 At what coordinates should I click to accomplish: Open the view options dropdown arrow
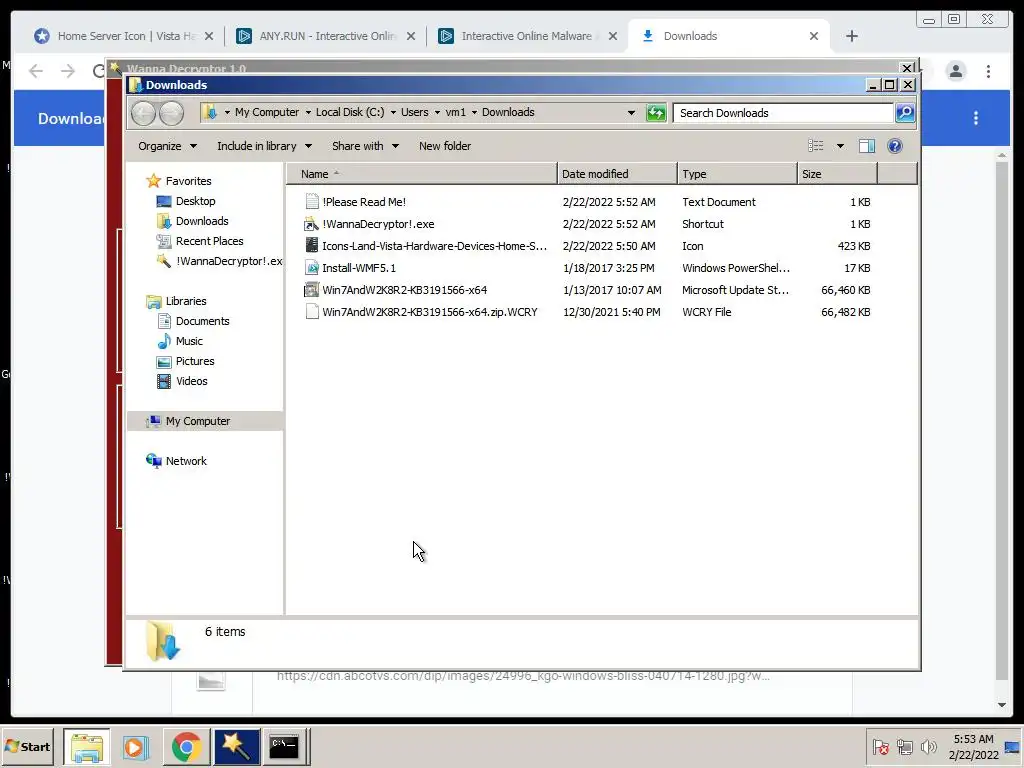pos(840,146)
